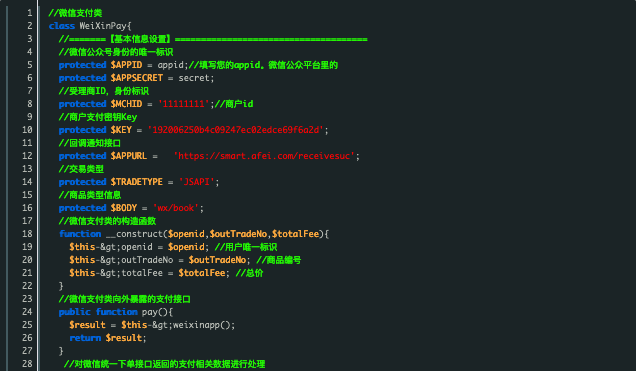This screenshot has height=371, width=636.
Task: Click line number 24 in the gutter
Action: pyautogui.click(x=27, y=311)
